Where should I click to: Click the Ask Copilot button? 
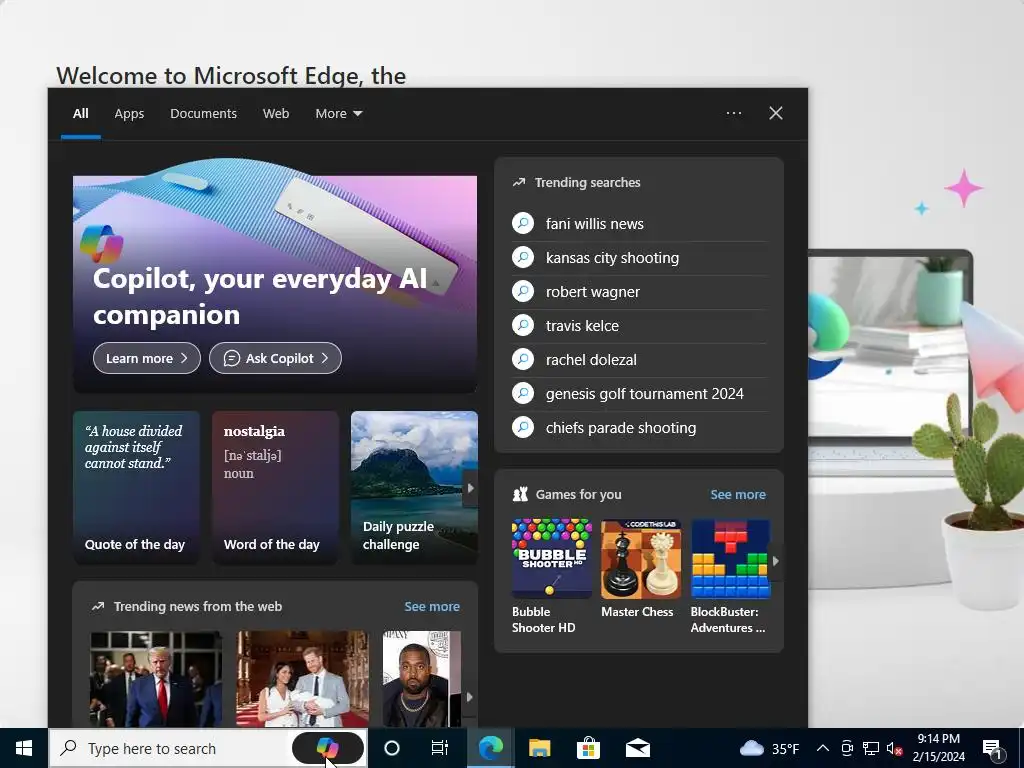(x=275, y=358)
